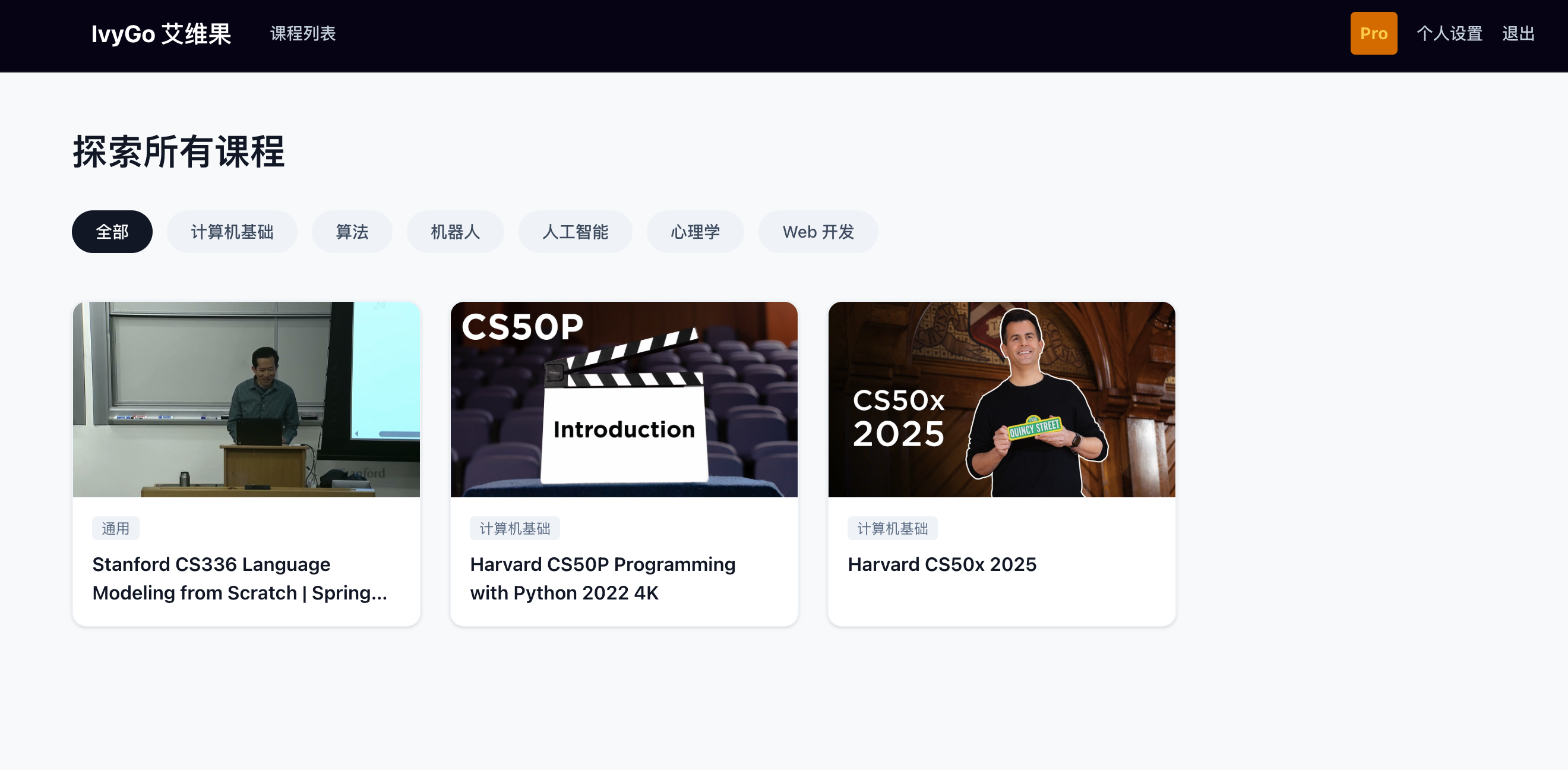Click the 通用 tag on Stanford card
Image resolution: width=1568 pixels, height=770 pixels.
click(x=115, y=528)
